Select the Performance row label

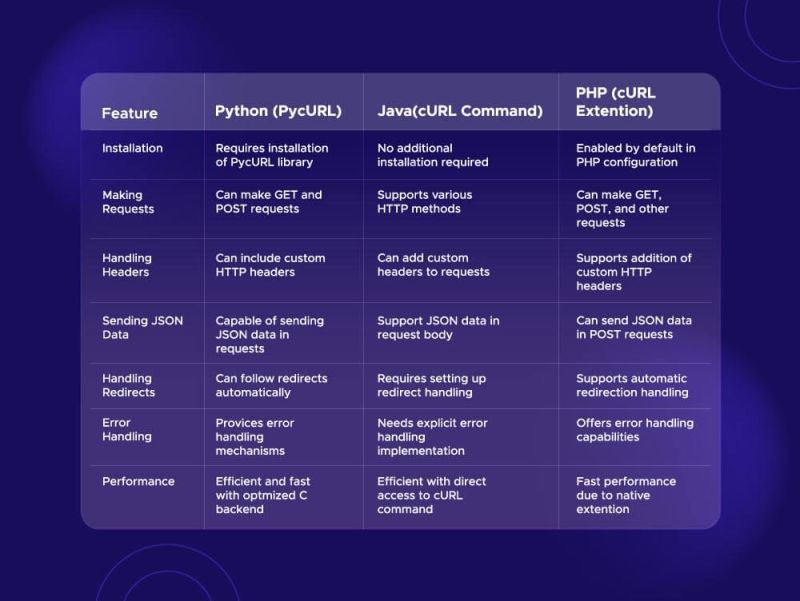132,481
